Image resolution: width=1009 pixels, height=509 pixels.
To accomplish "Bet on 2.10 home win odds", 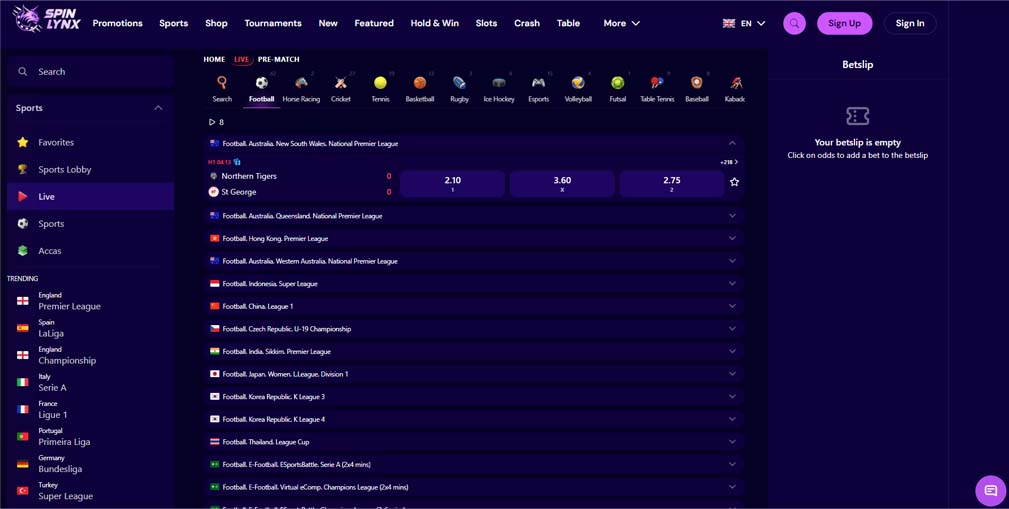I will click(x=452, y=184).
